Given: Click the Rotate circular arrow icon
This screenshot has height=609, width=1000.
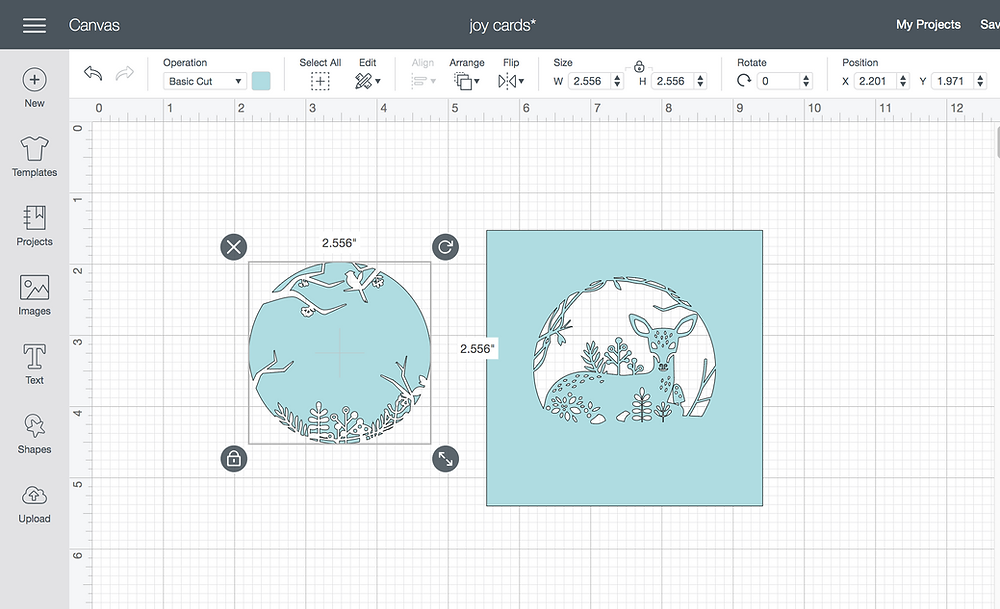Looking at the screenshot, I should [744, 81].
